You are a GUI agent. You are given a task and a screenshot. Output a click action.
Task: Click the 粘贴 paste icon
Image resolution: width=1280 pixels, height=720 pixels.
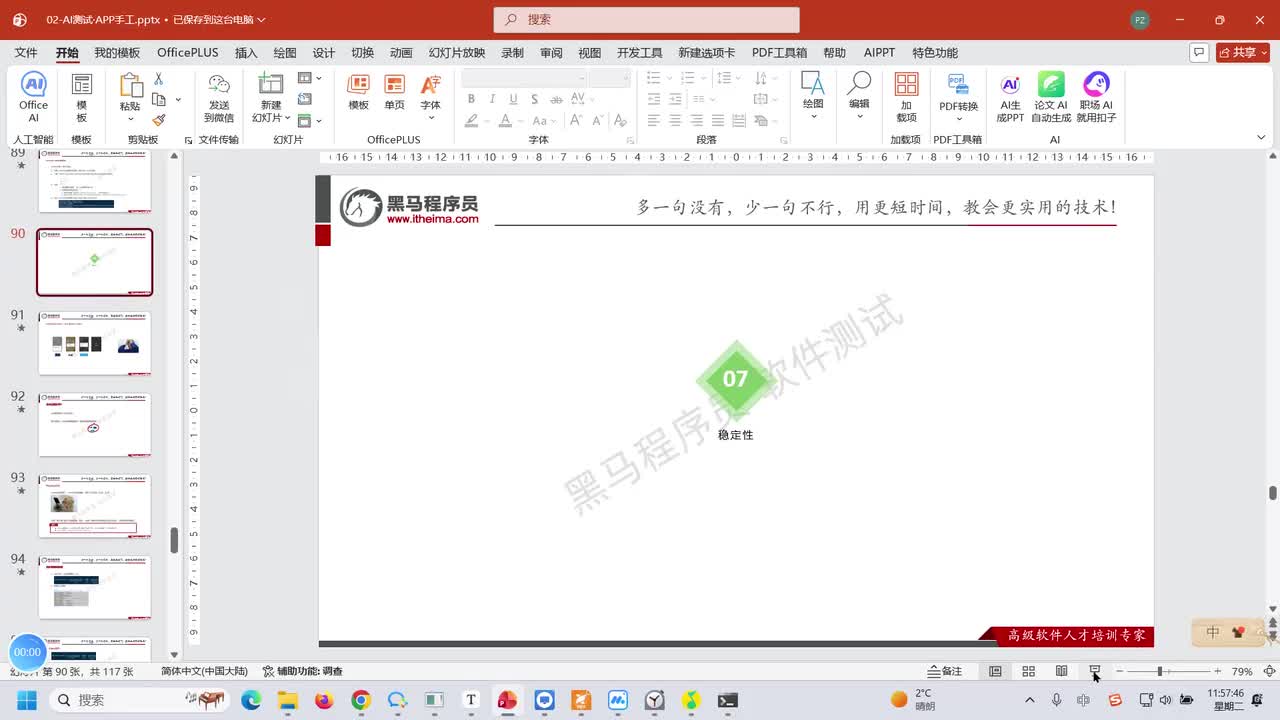pyautogui.click(x=130, y=86)
